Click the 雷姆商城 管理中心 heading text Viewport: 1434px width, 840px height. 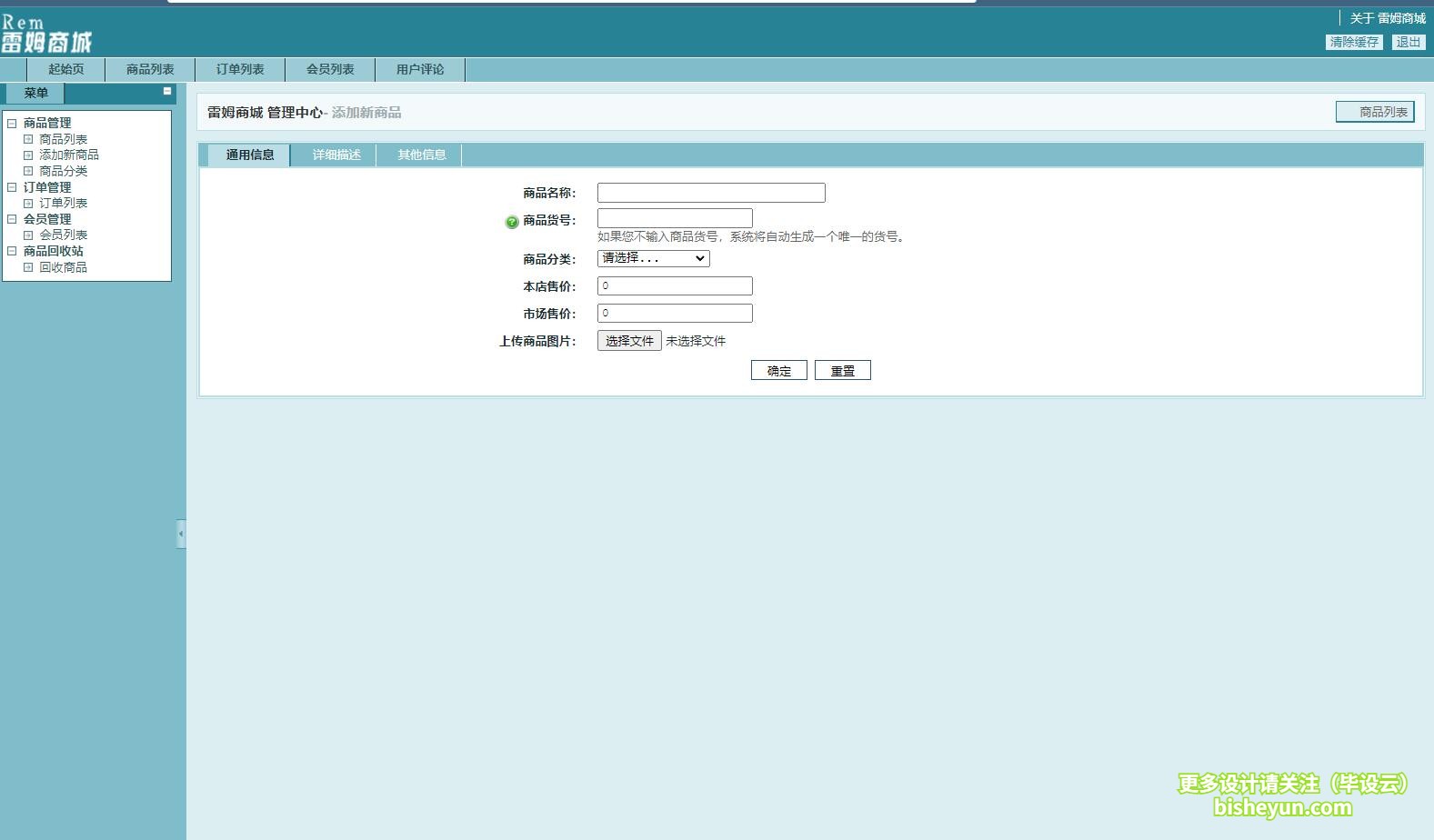coord(265,113)
